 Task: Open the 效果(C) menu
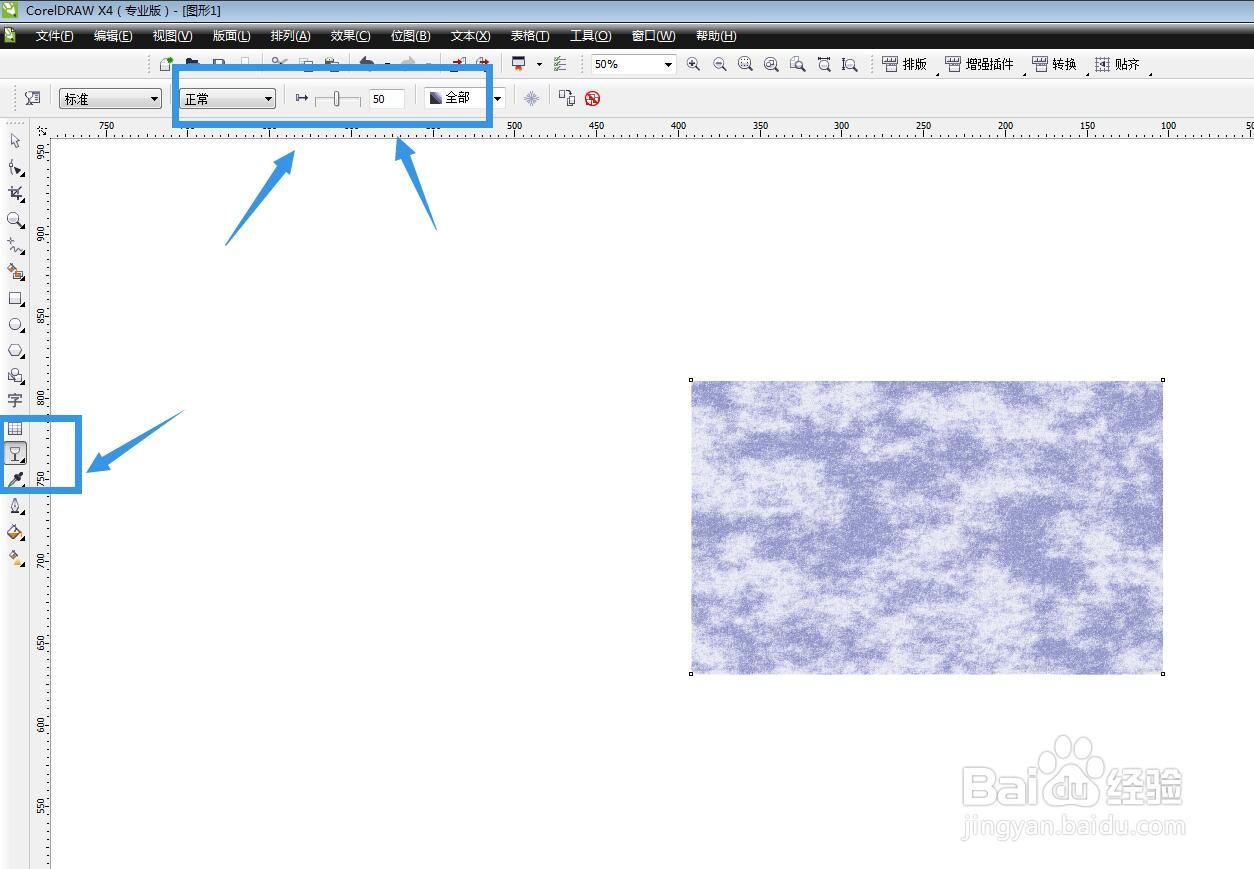coord(350,36)
